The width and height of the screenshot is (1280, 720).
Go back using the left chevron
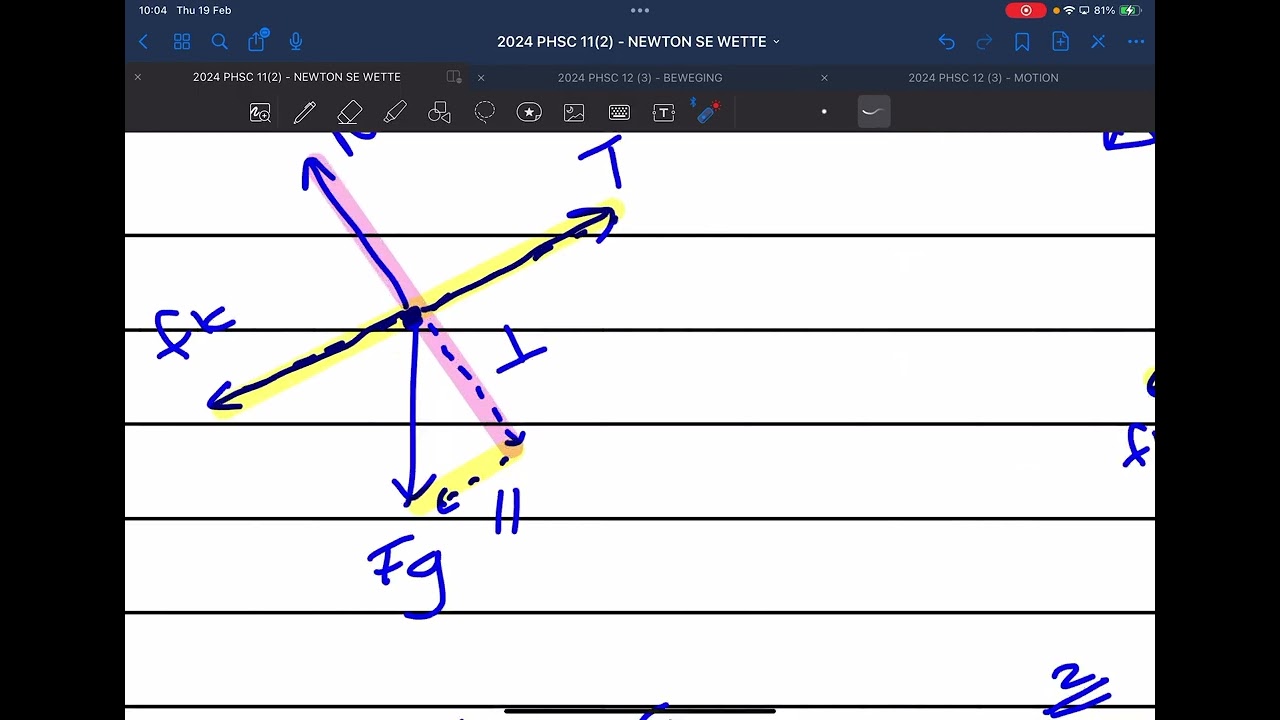coord(144,42)
